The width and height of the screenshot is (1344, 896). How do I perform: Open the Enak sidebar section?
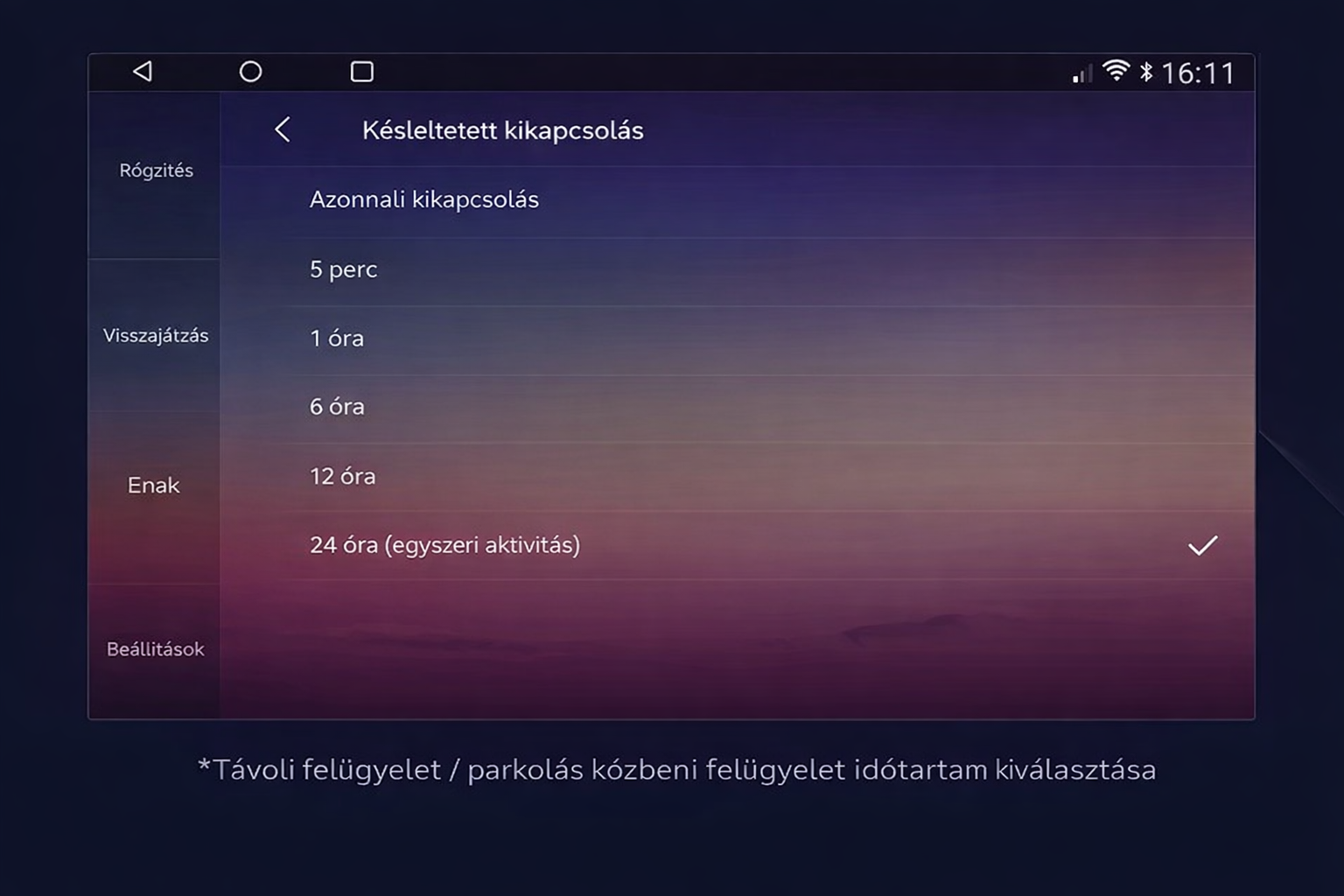point(154,486)
